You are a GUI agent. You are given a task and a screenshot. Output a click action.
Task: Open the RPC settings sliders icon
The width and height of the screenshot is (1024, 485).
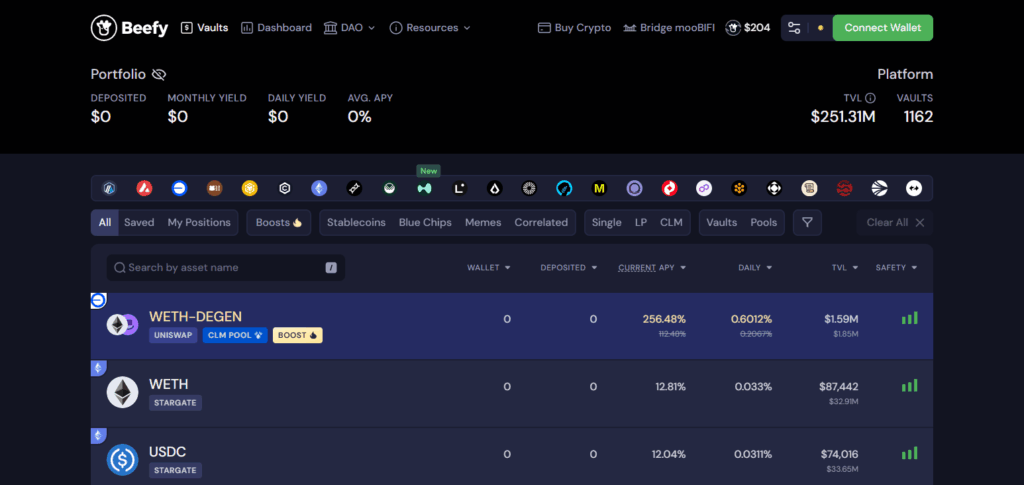point(794,28)
